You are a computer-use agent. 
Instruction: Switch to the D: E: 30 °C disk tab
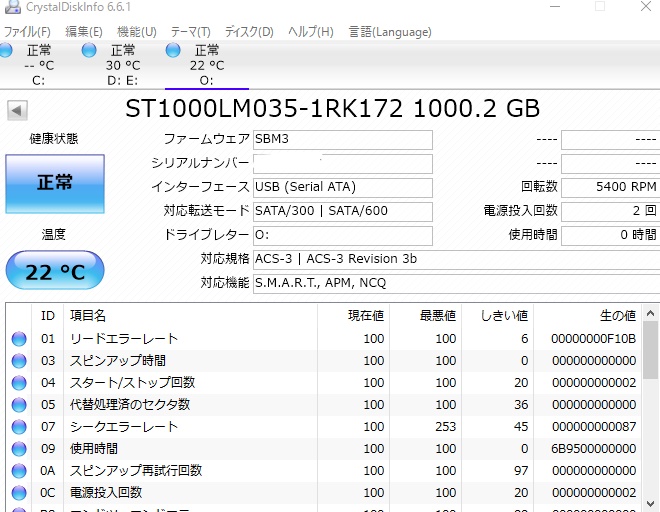(x=122, y=65)
